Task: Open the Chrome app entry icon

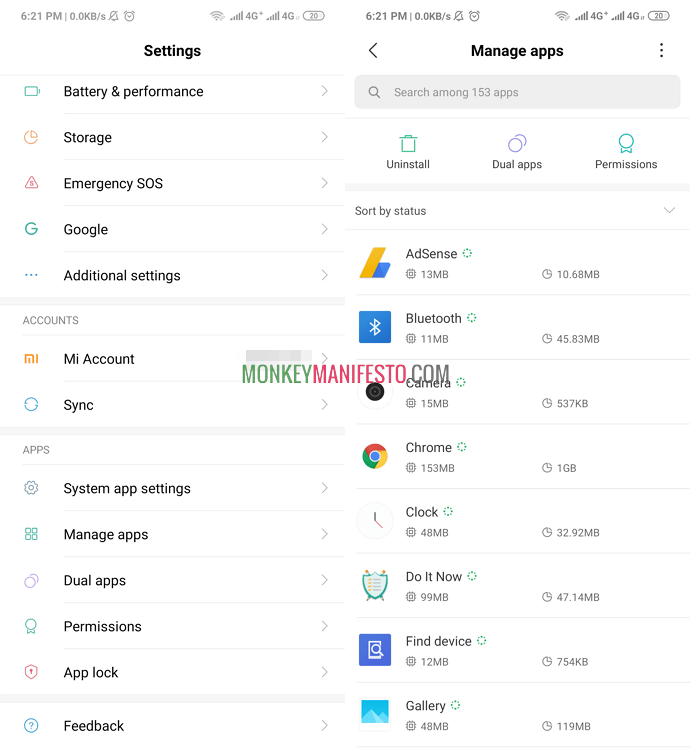Action: click(375, 457)
